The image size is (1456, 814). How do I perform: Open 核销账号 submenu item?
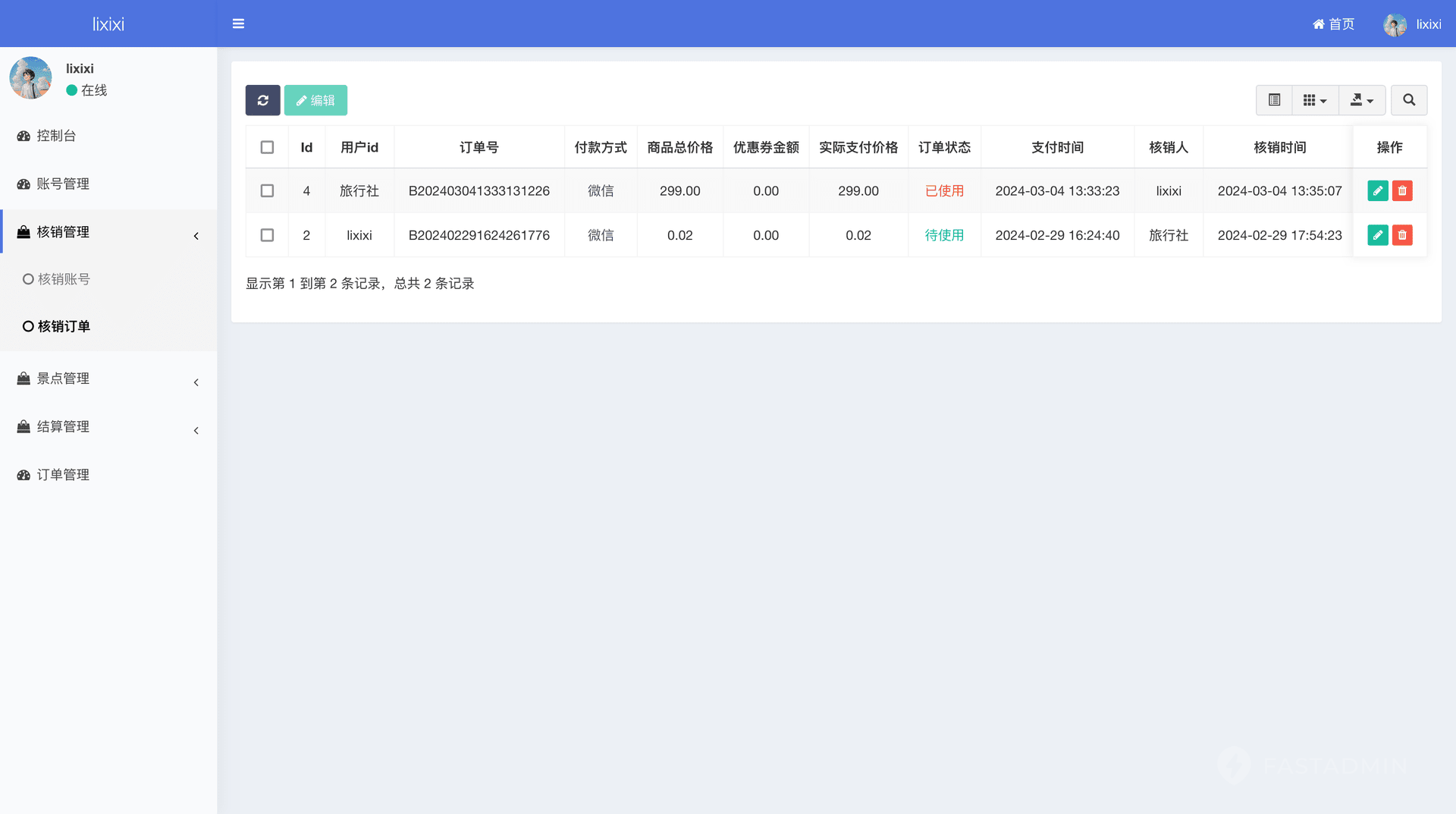64,279
